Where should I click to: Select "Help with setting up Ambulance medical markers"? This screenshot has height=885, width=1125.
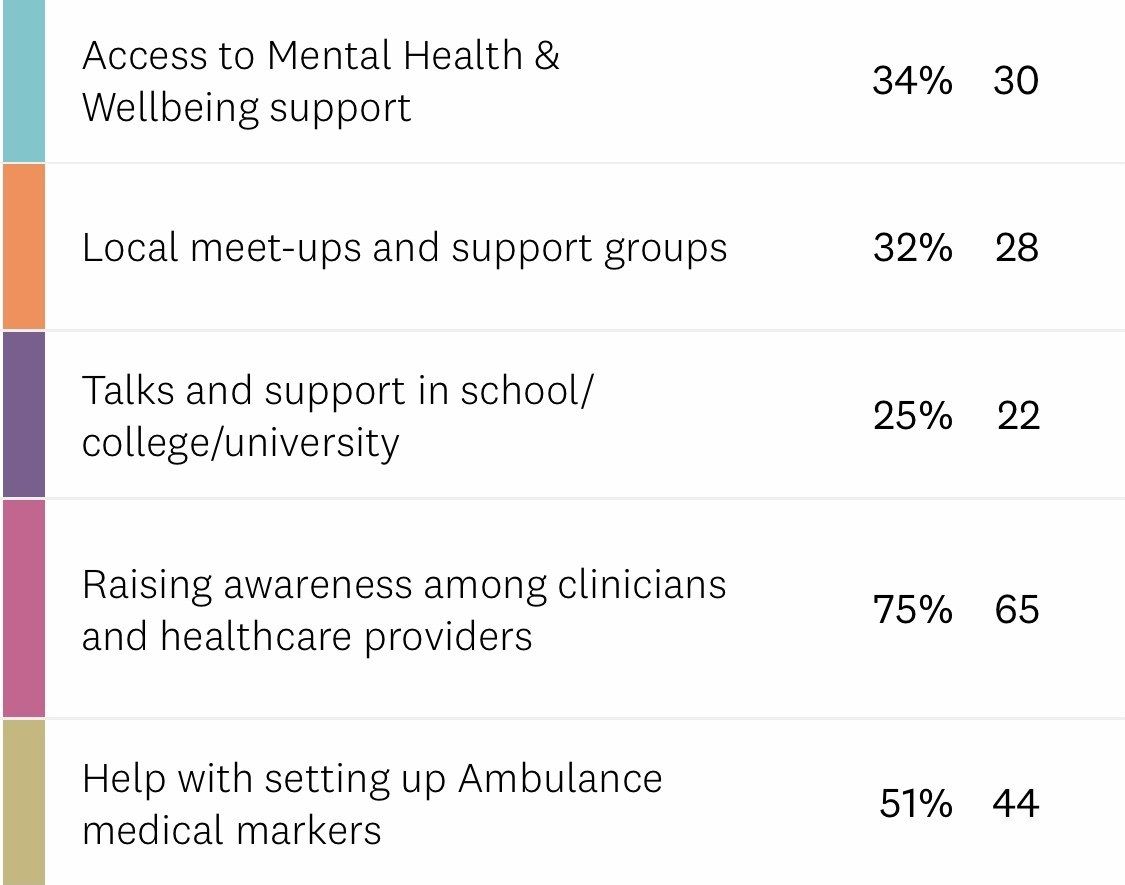(372, 804)
